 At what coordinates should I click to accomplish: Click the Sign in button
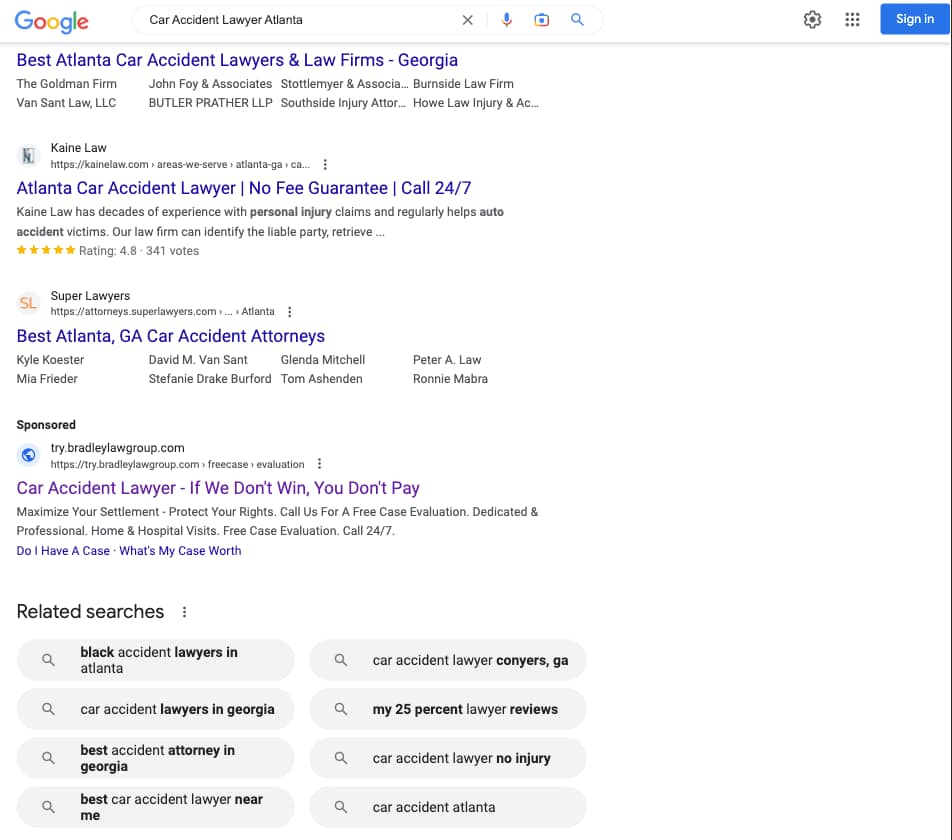coord(915,19)
